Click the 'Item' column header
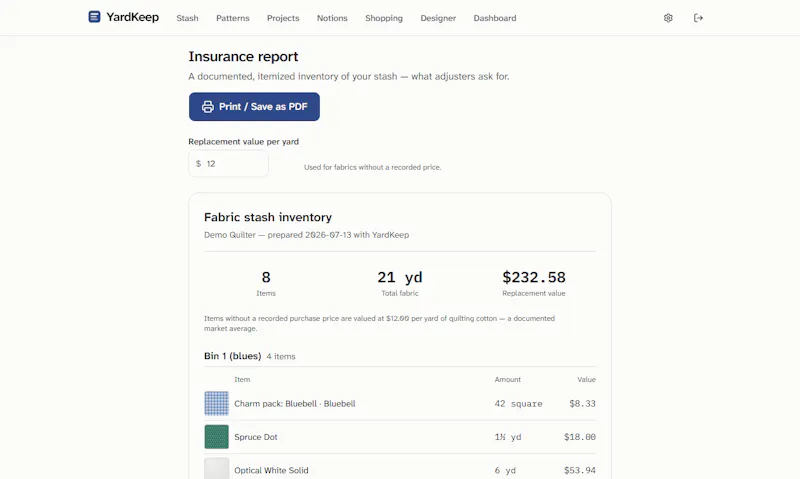 coord(242,380)
